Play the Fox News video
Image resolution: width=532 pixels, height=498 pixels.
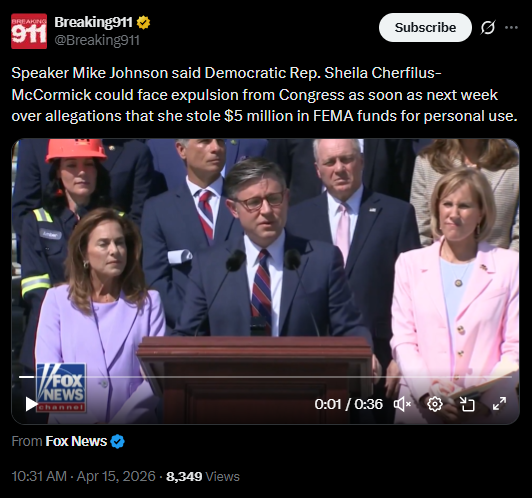click(31, 404)
